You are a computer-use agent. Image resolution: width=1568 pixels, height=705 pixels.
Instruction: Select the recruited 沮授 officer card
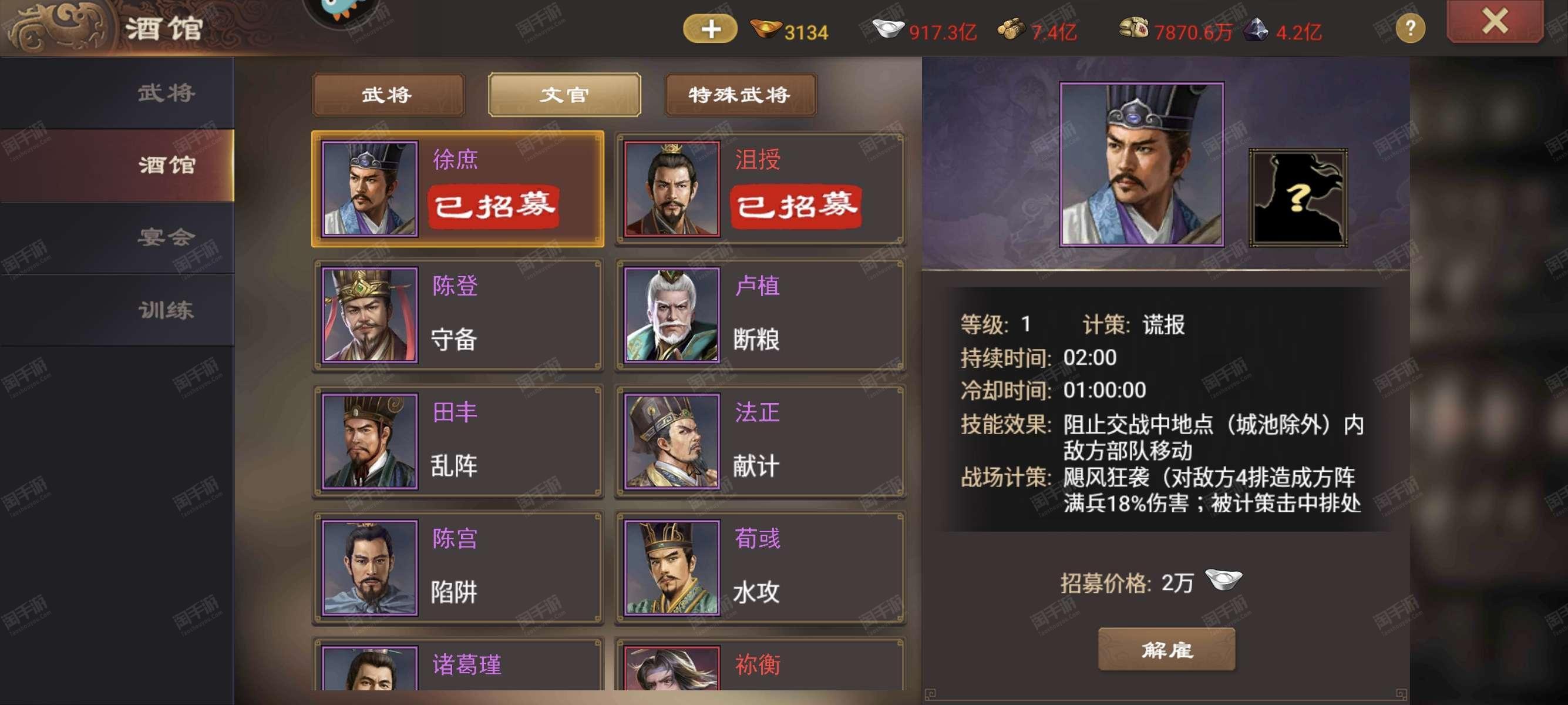pyautogui.click(x=760, y=189)
